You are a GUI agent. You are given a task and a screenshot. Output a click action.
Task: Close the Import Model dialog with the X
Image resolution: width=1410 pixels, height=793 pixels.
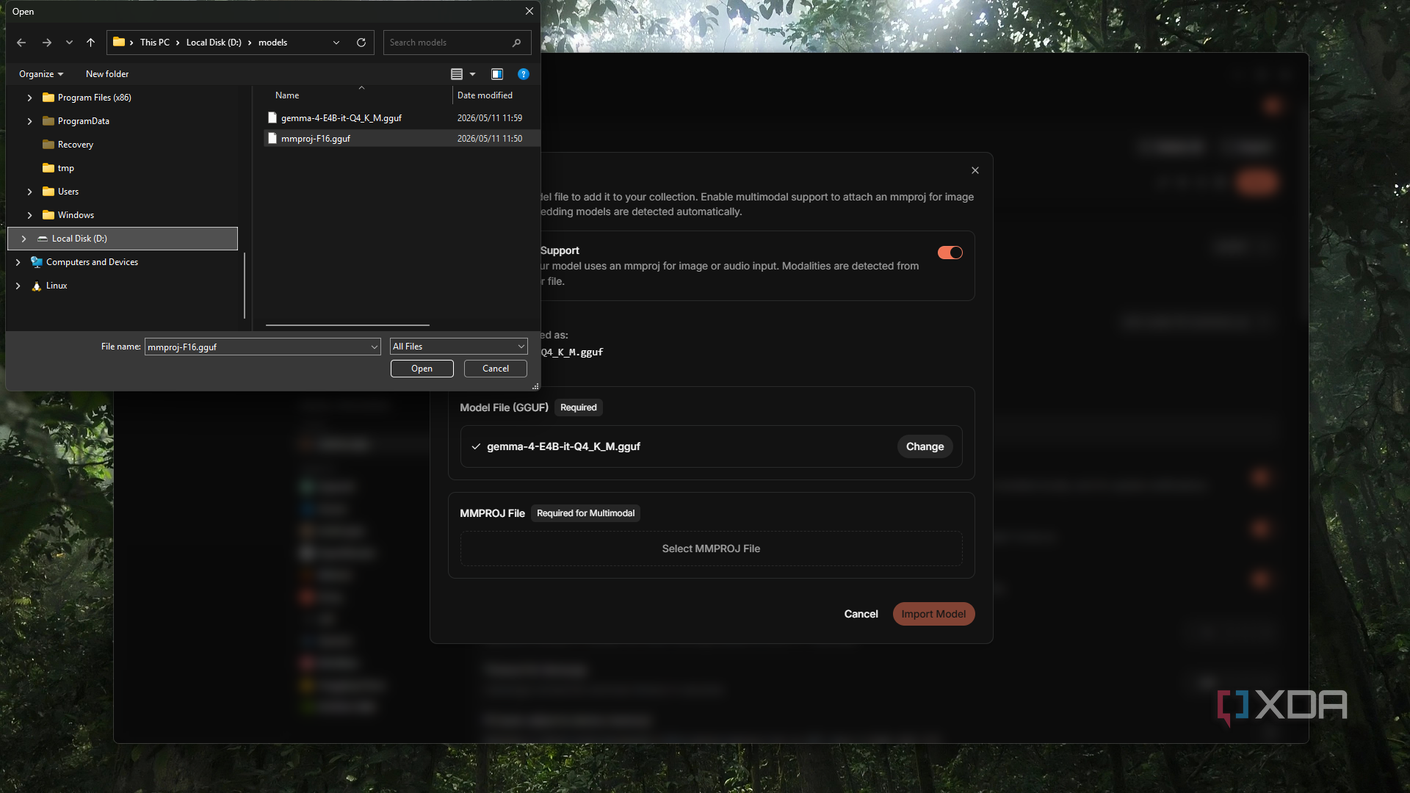(x=975, y=170)
